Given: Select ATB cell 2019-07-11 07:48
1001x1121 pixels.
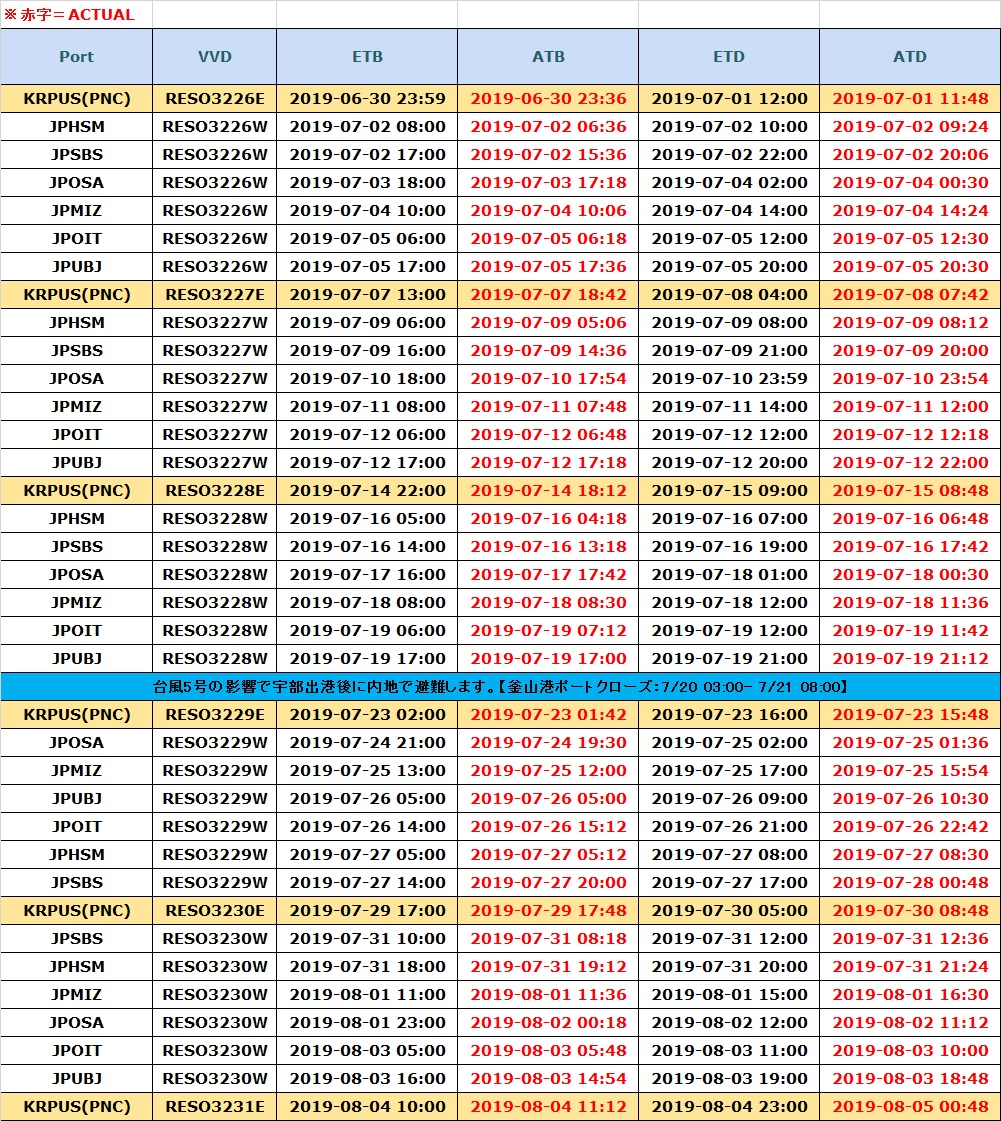Looking at the screenshot, I should click(548, 406).
